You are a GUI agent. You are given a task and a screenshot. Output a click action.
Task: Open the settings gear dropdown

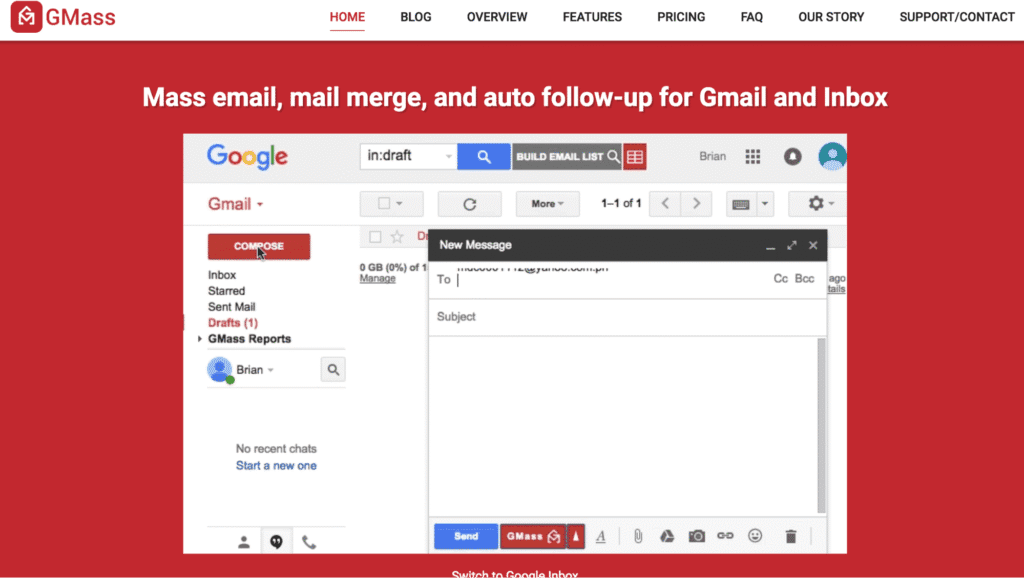(817, 204)
